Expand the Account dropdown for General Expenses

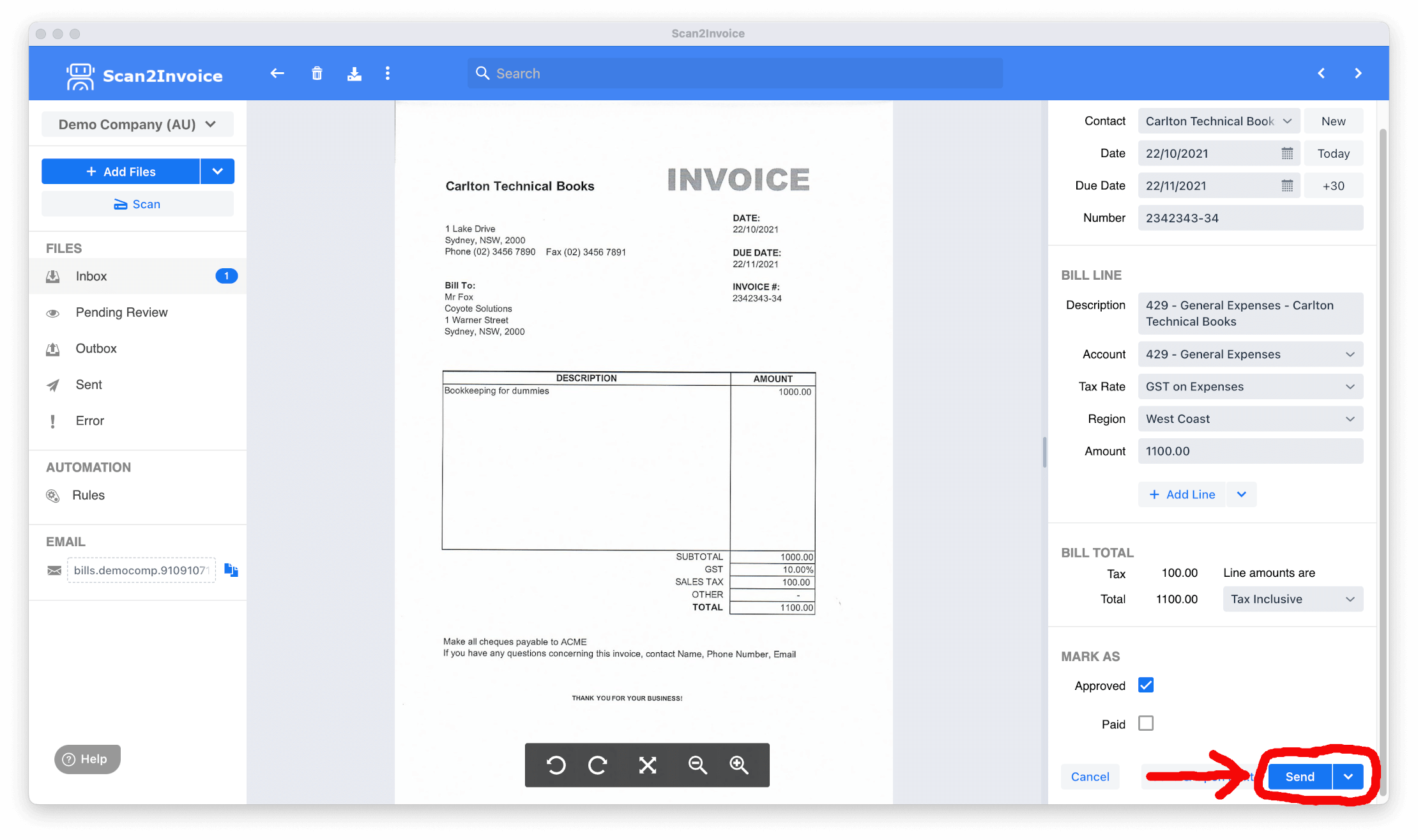(x=1350, y=354)
